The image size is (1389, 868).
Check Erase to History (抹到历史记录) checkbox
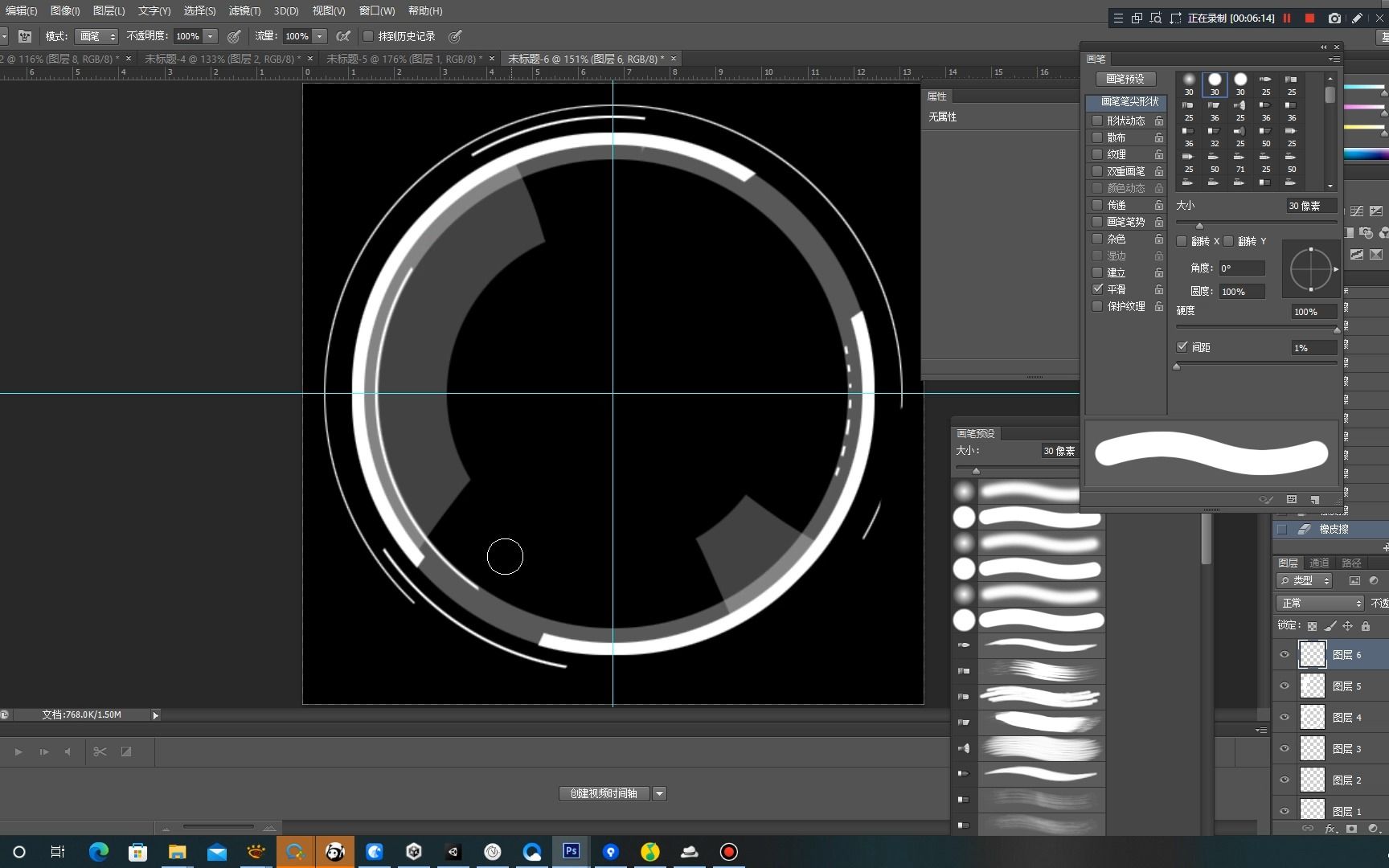pos(368,36)
